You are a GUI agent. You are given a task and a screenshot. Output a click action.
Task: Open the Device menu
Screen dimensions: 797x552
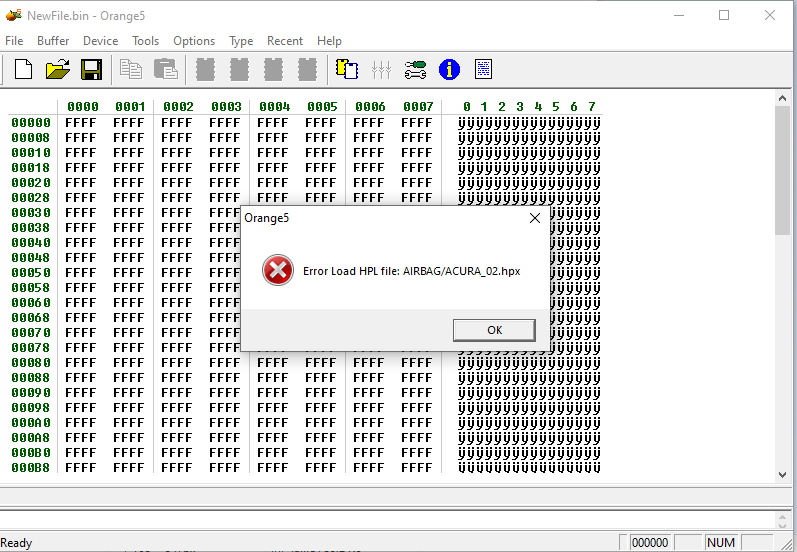100,41
